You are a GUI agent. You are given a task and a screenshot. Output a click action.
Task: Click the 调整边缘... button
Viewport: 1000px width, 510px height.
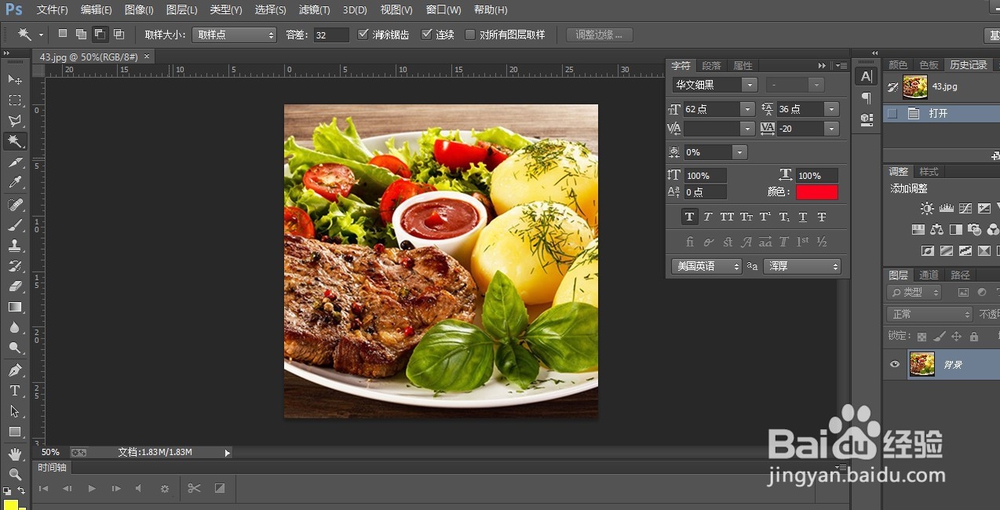[x=599, y=35]
